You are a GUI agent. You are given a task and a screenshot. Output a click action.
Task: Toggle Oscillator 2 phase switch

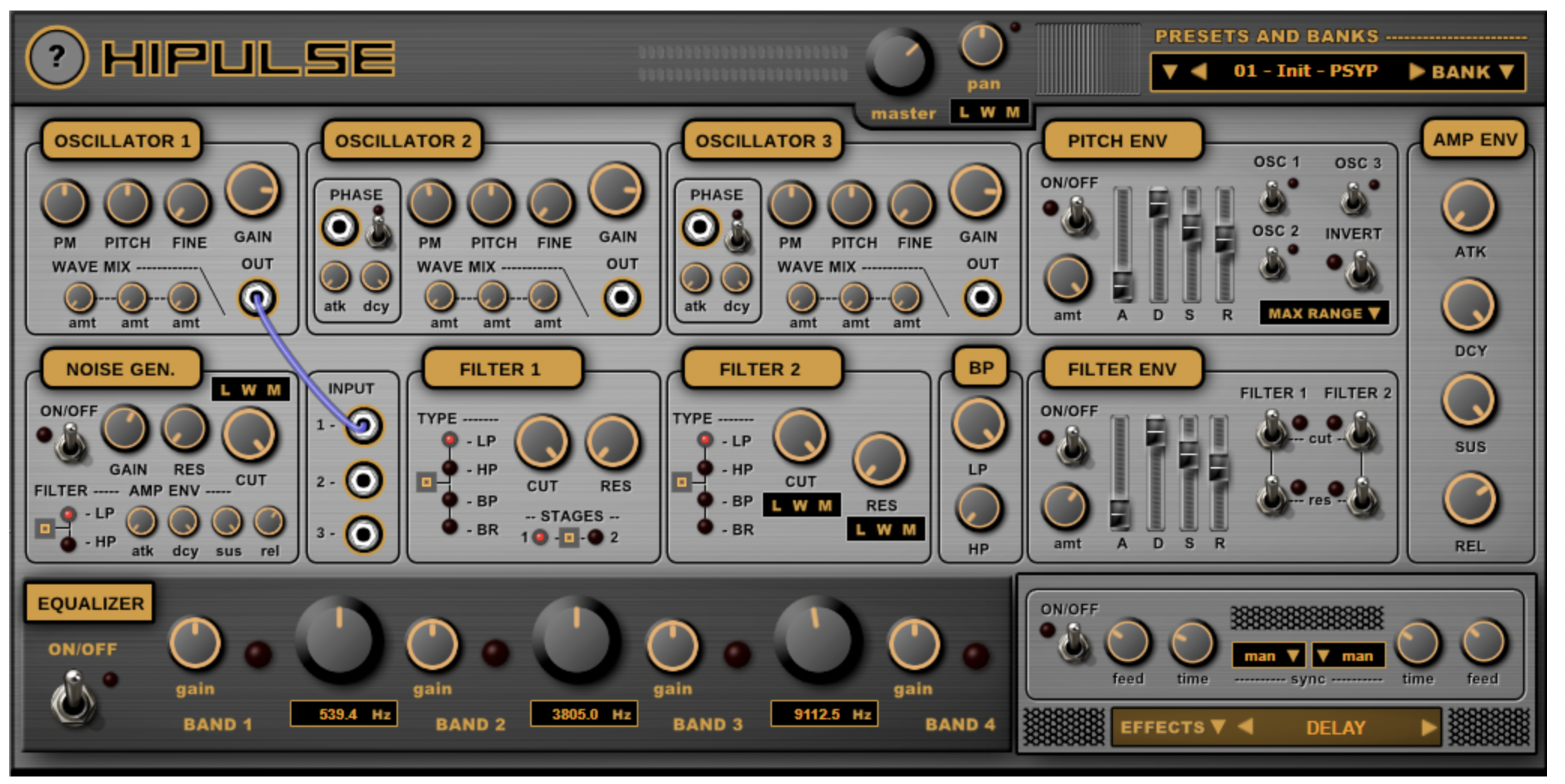click(379, 231)
